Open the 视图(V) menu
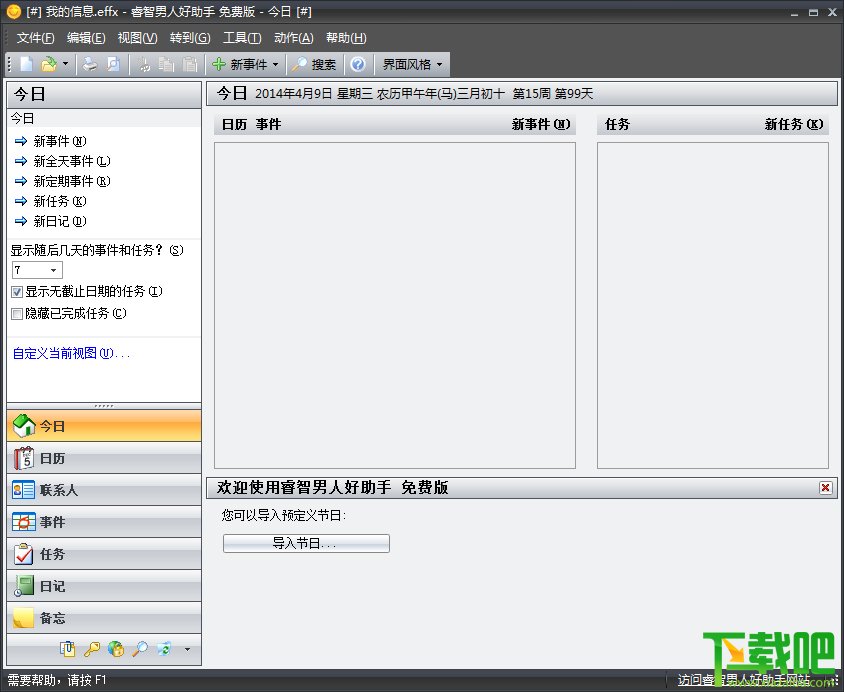Viewport: 844px width, 692px height. pyautogui.click(x=138, y=38)
